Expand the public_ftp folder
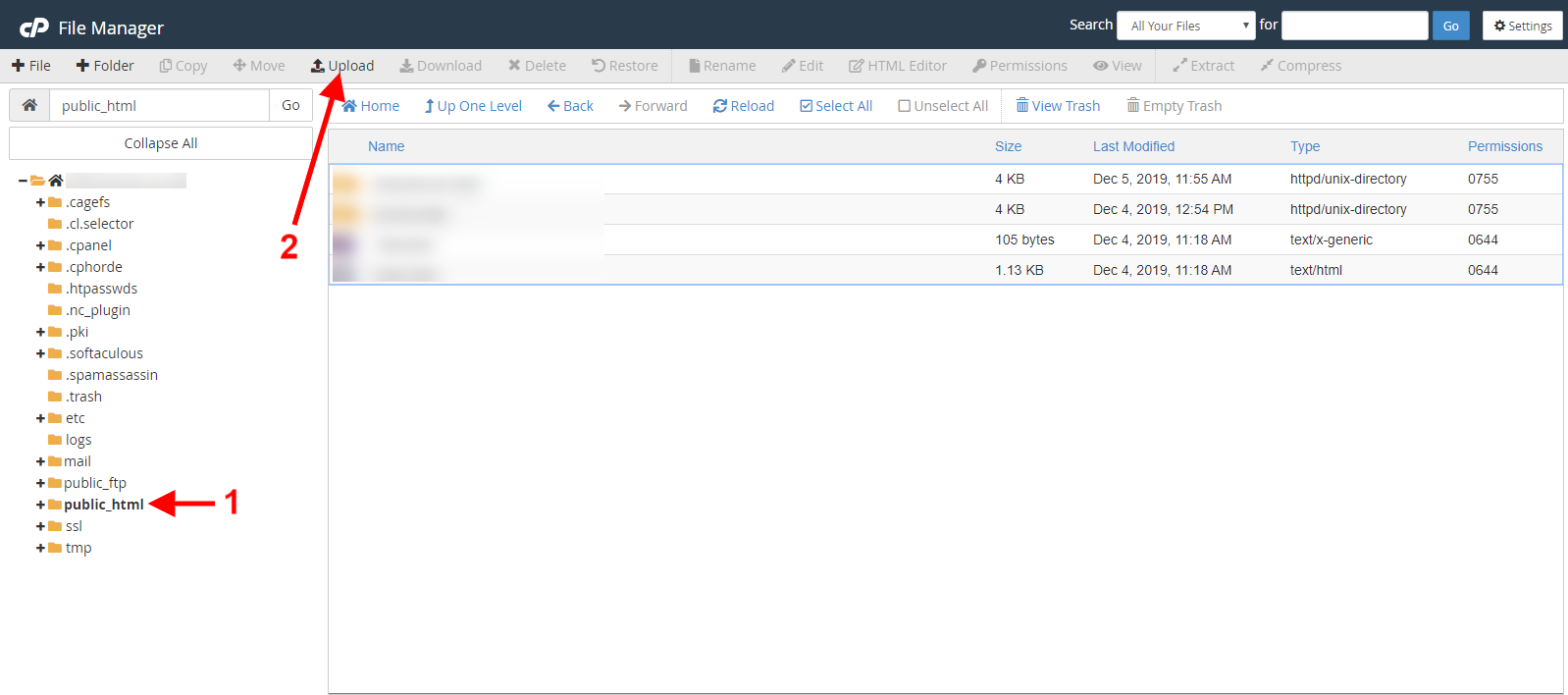The width and height of the screenshot is (1568, 695). pyautogui.click(x=40, y=483)
